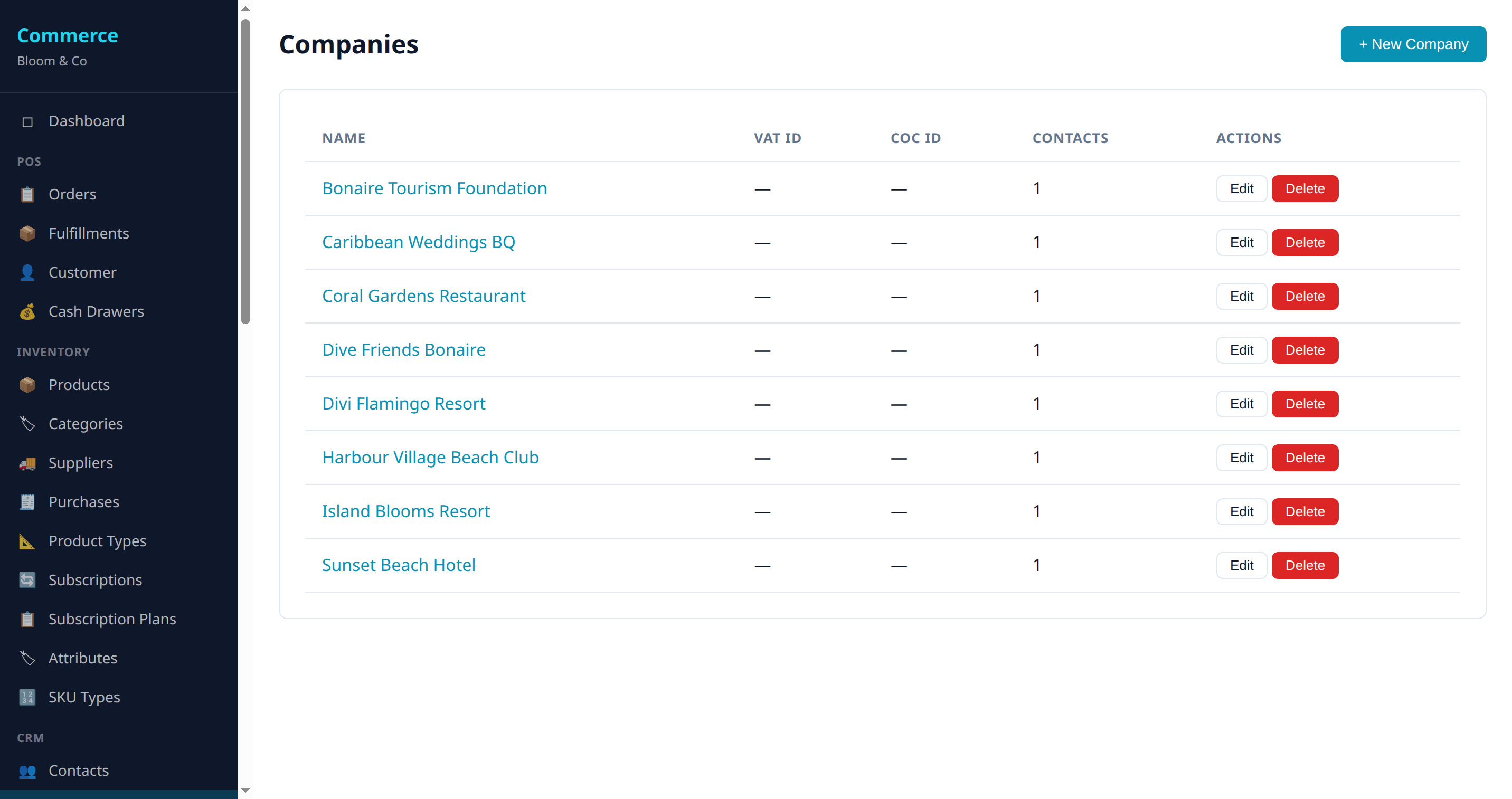Delete the Island Blooms Resort entry

coord(1304,511)
